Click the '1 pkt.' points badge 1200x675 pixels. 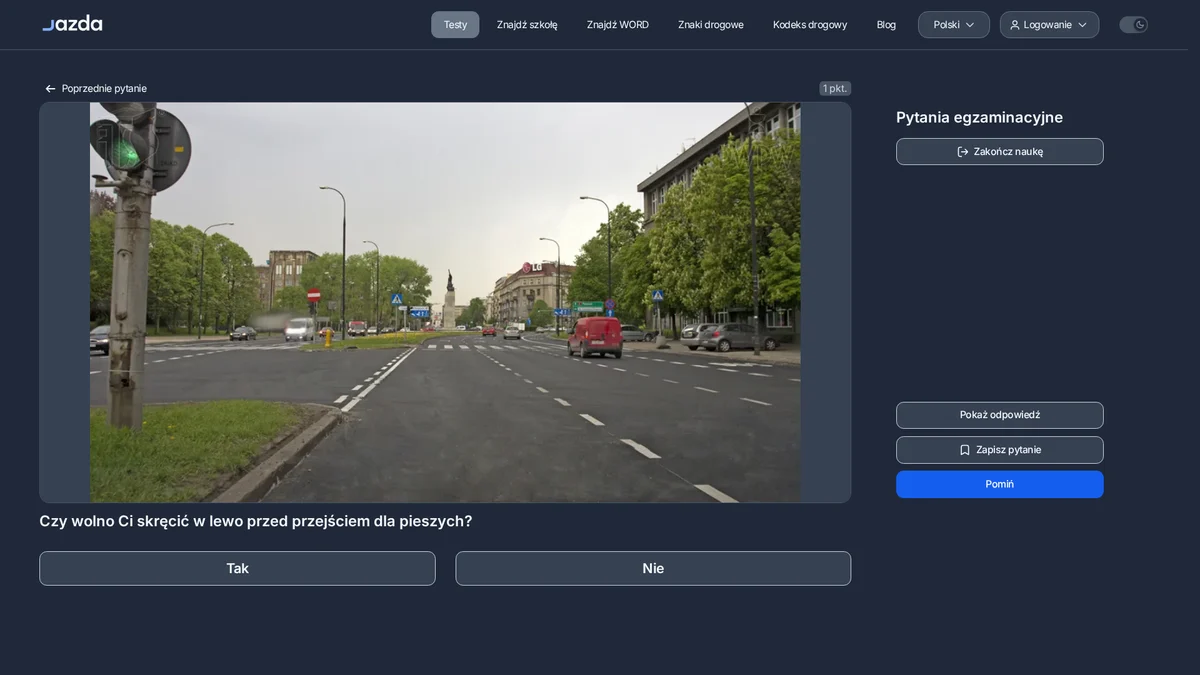tap(835, 89)
